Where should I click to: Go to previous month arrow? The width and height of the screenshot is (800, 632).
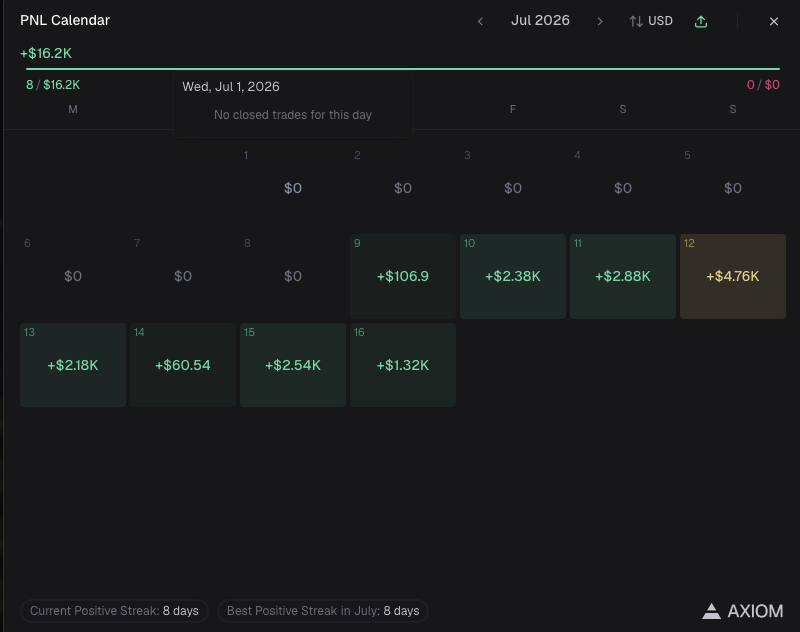[x=480, y=21]
